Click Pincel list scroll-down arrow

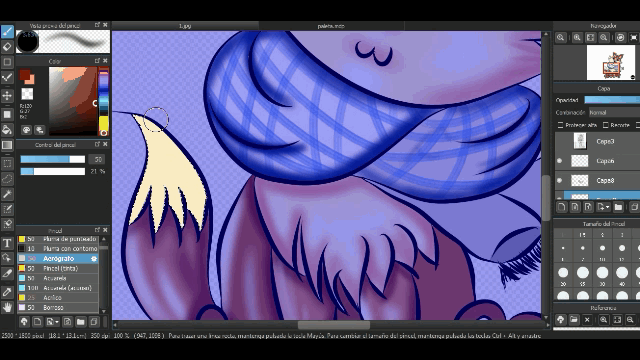(x=104, y=311)
